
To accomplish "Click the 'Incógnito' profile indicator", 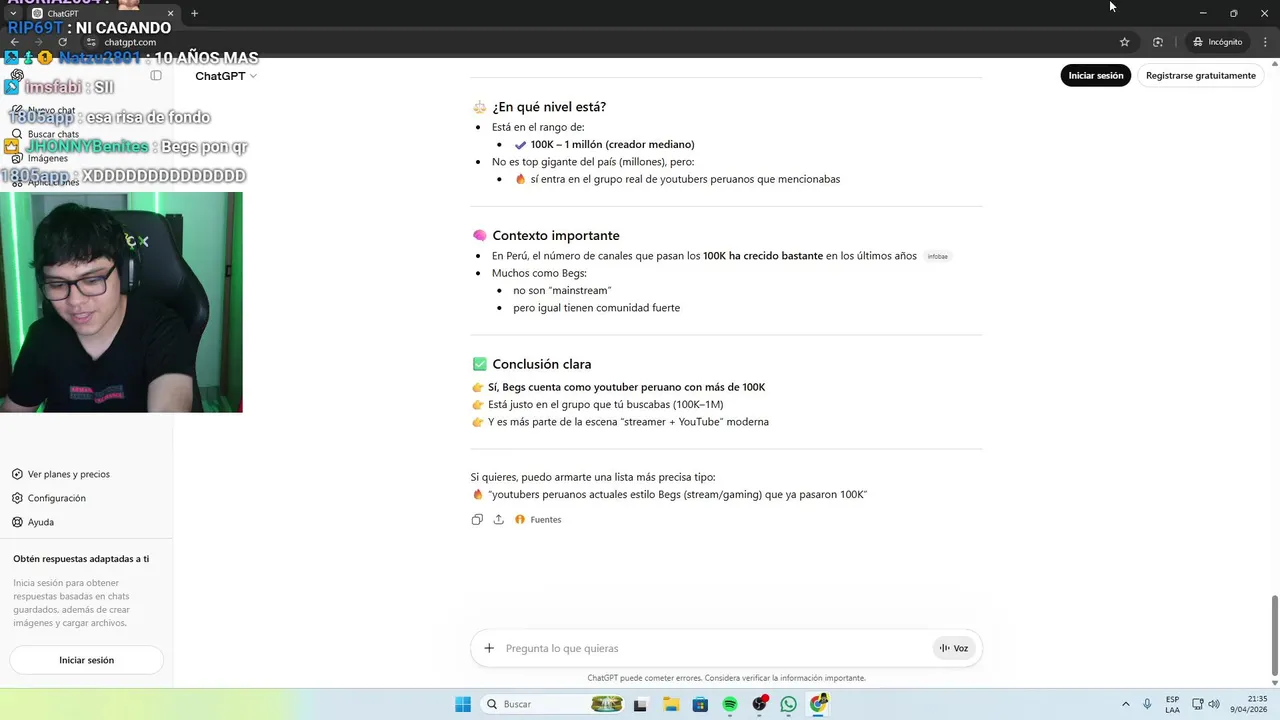I will point(1218,42).
